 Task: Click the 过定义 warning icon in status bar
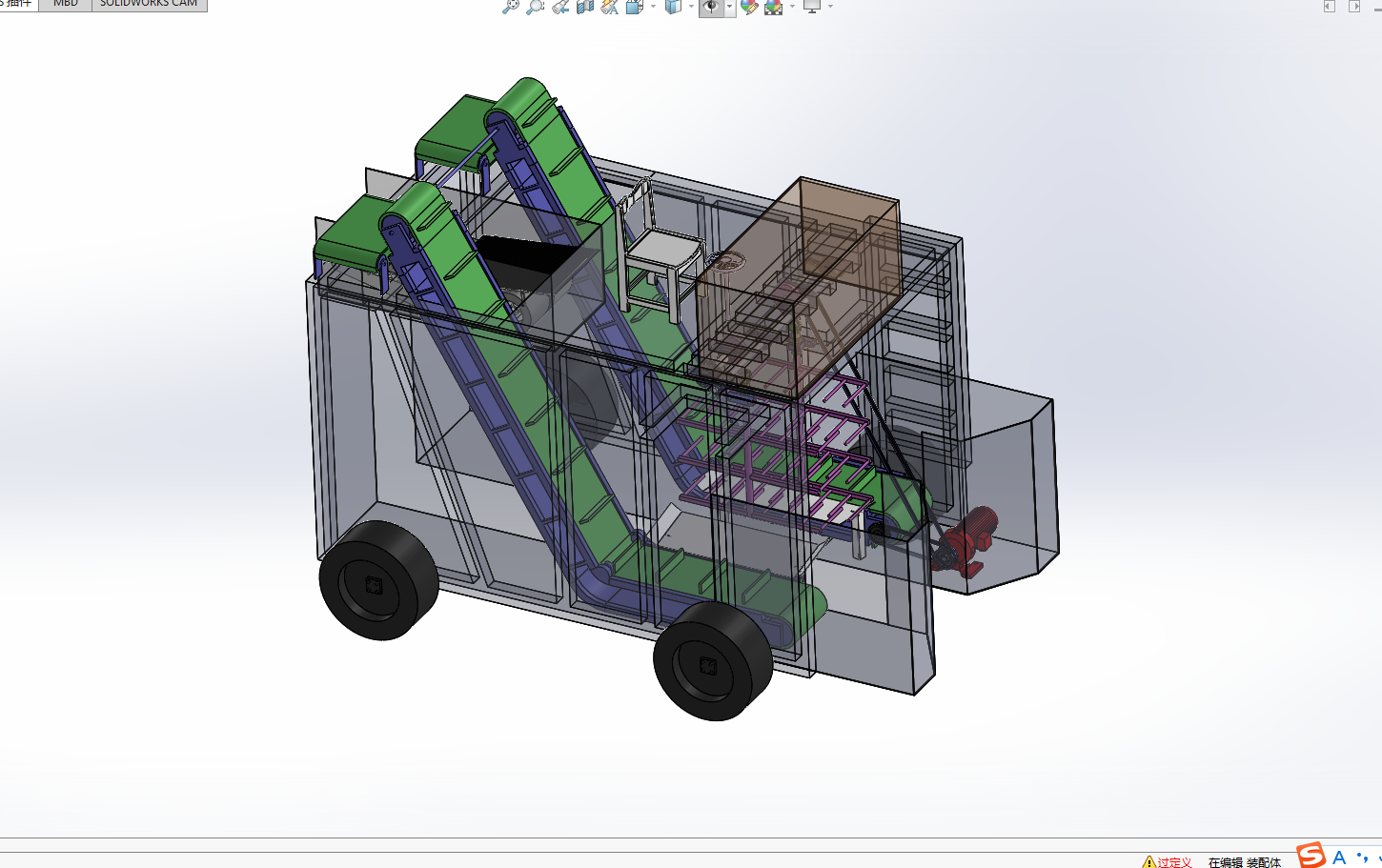tap(1148, 862)
